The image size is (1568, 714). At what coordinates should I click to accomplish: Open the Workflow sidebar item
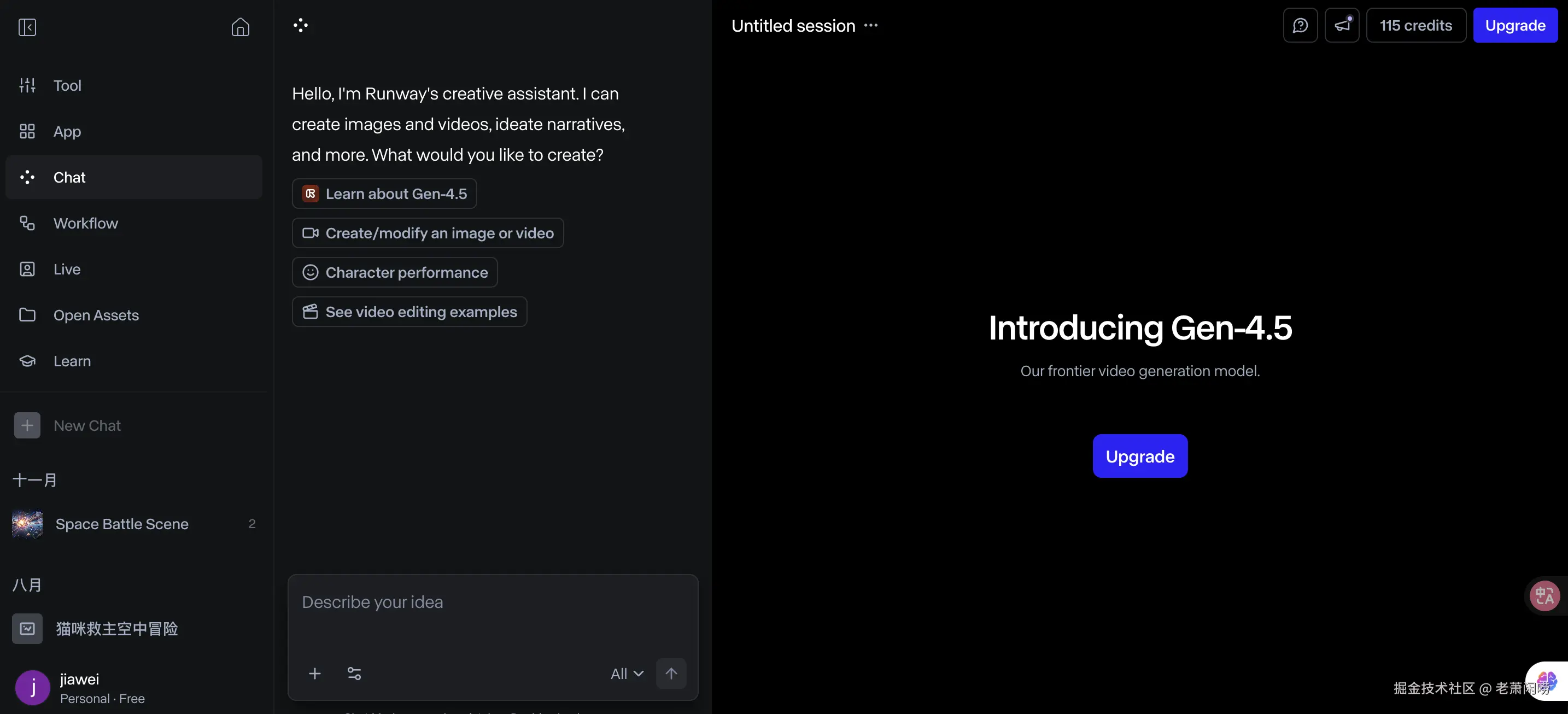(85, 224)
